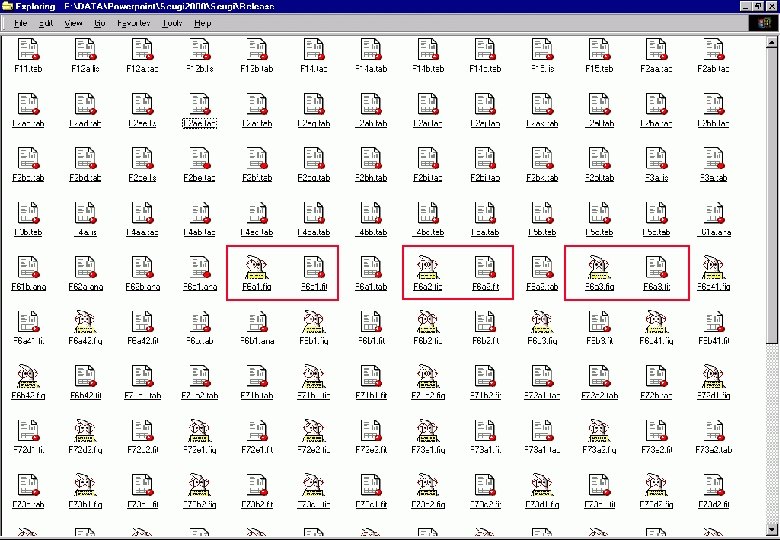Select the F15.tab file icon

point(599,50)
